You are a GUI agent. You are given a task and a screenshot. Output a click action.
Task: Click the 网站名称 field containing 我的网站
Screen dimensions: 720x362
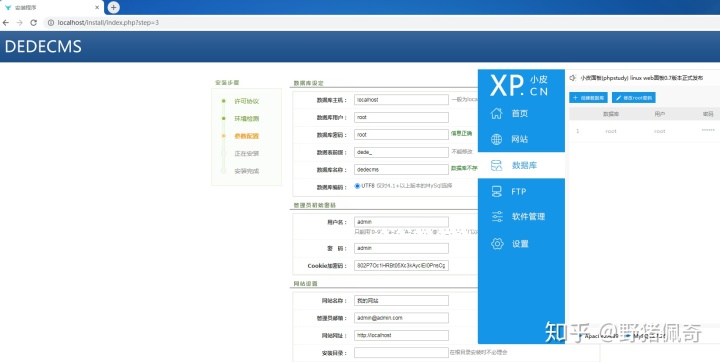(401, 300)
